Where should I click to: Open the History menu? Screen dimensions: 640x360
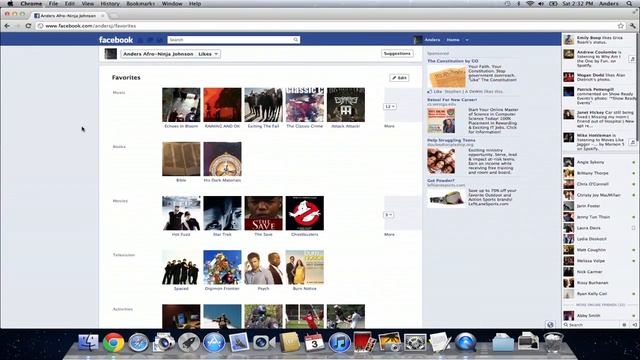110,4
